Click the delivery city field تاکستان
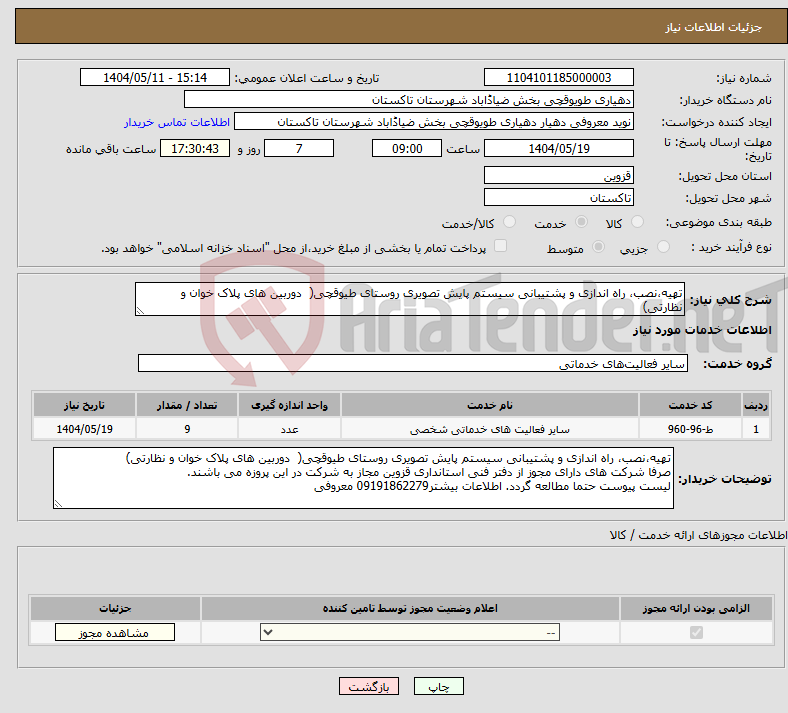This screenshot has height=713, width=788. [558, 197]
